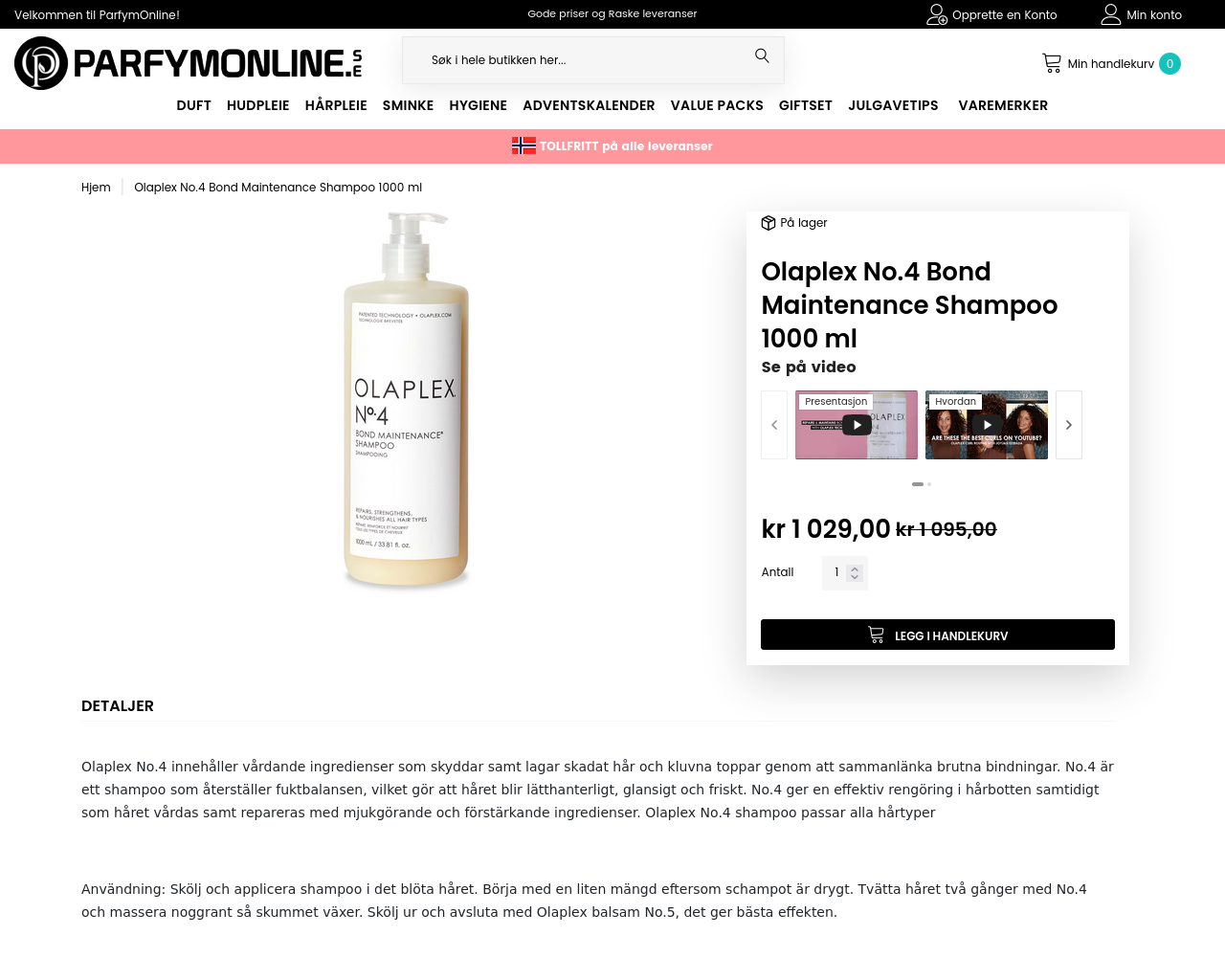This screenshot has width=1225, height=980.
Task: Play the Hvordan video thumbnail
Action: (987, 425)
